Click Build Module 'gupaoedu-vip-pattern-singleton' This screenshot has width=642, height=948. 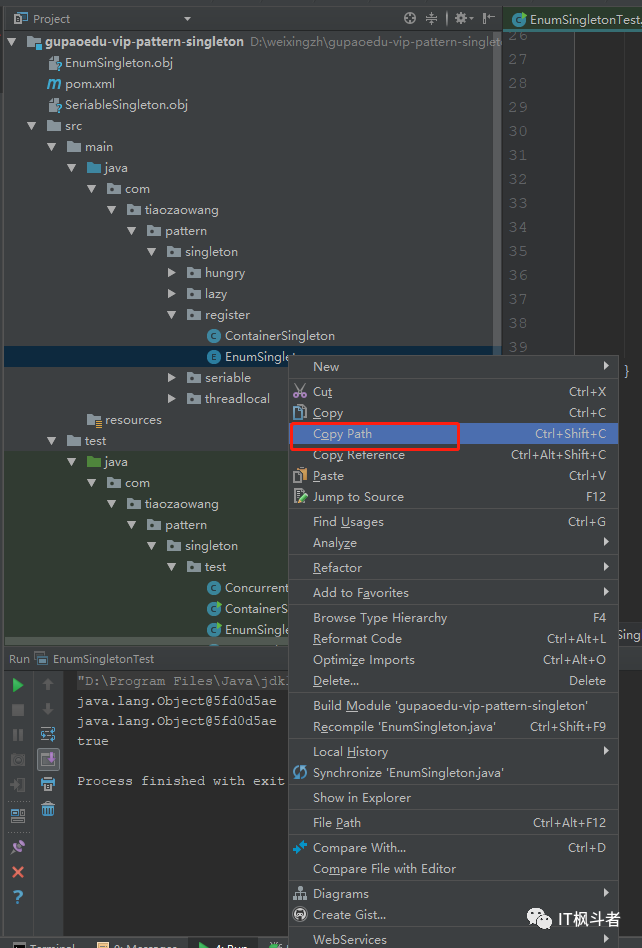click(453, 706)
